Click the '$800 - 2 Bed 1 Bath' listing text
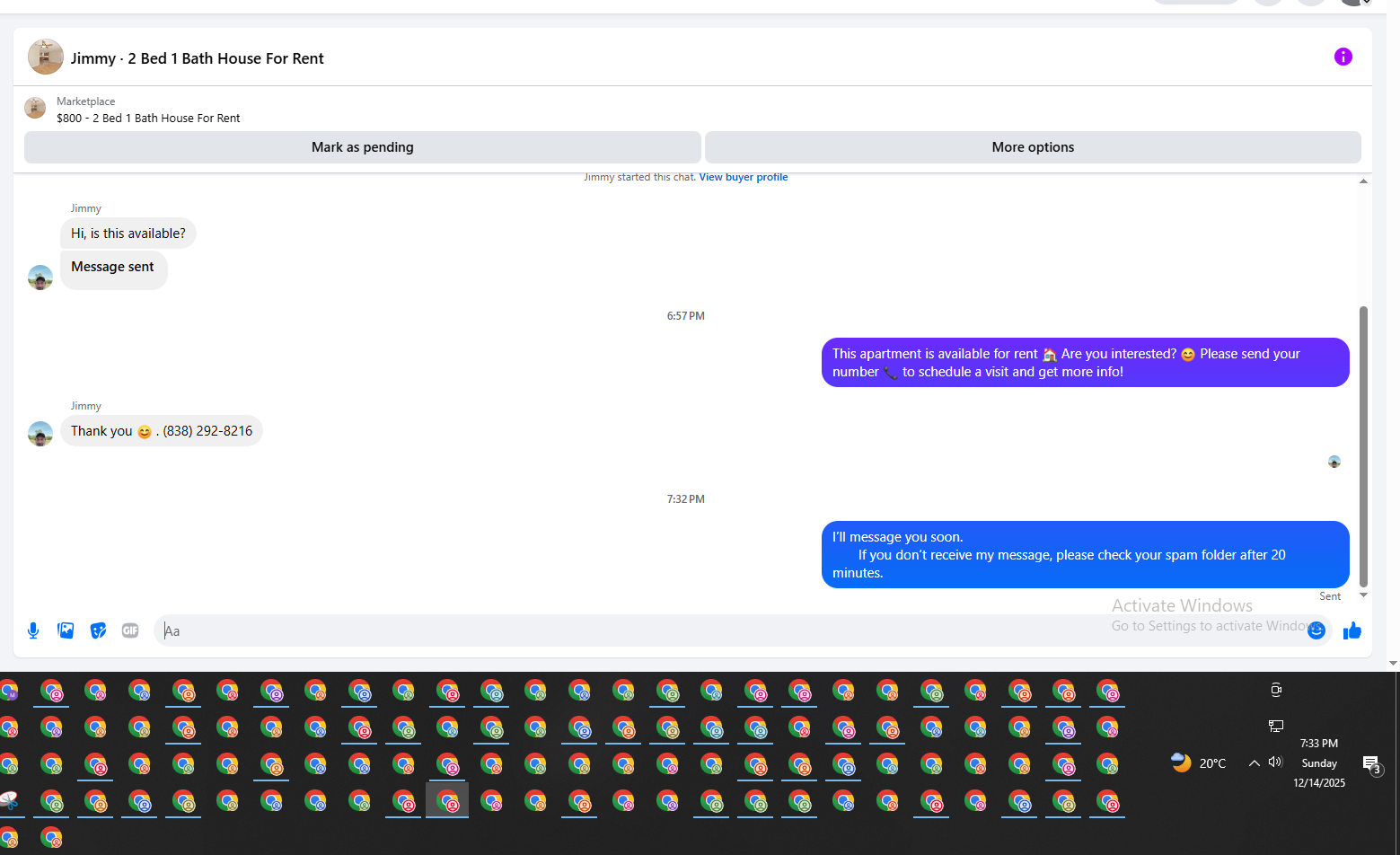Image resolution: width=1400 pixels, height=855 pixels. (x=148, y=119)
